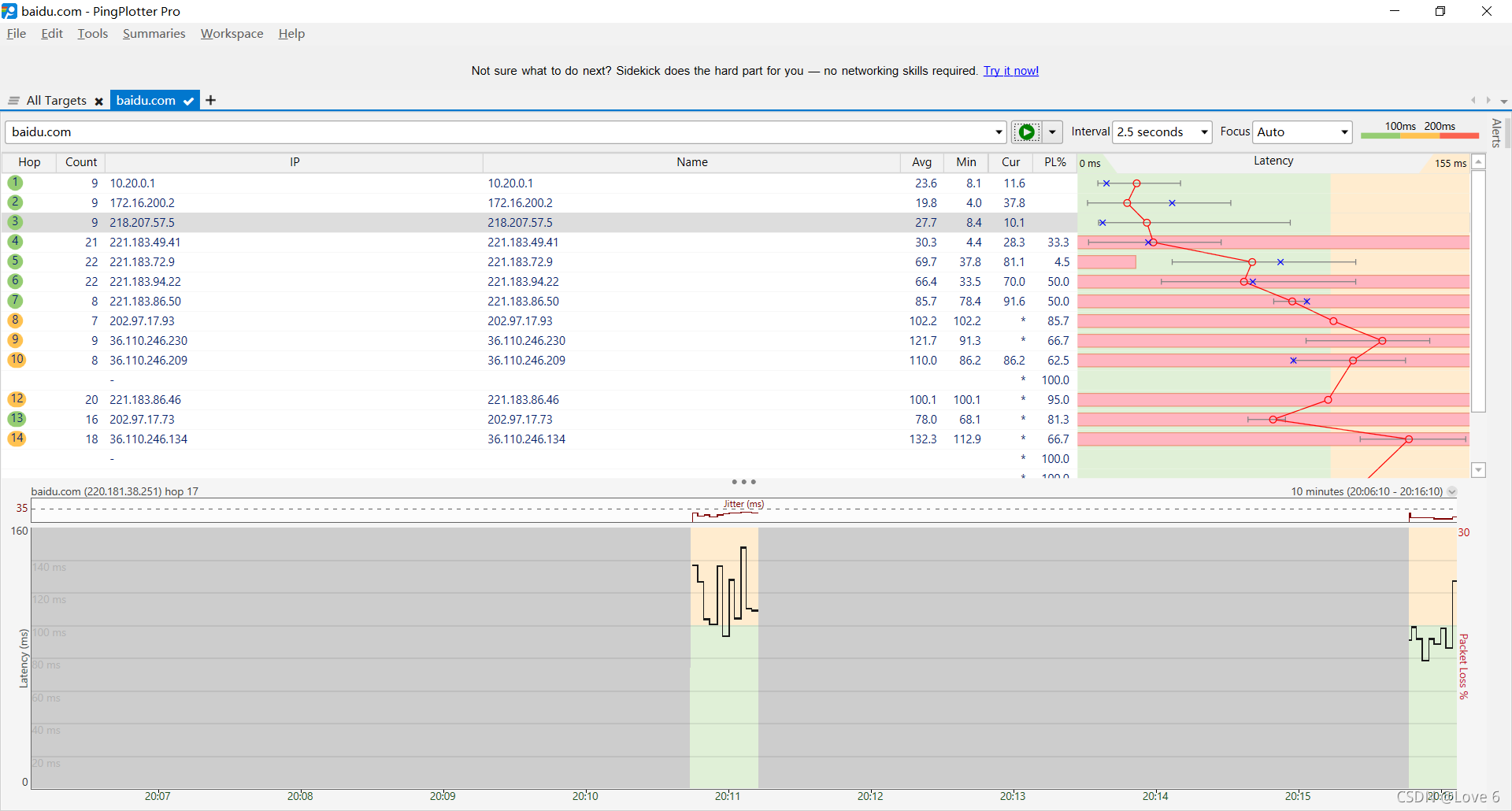Expand the 10 minutes timeline range dropdown
Screen dimensions: 1512x811
click(x=1452, y=491)
